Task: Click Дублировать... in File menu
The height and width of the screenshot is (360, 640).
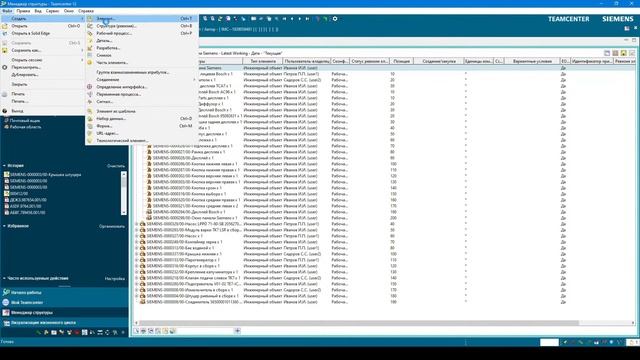Action: click(x=42, y=75)
